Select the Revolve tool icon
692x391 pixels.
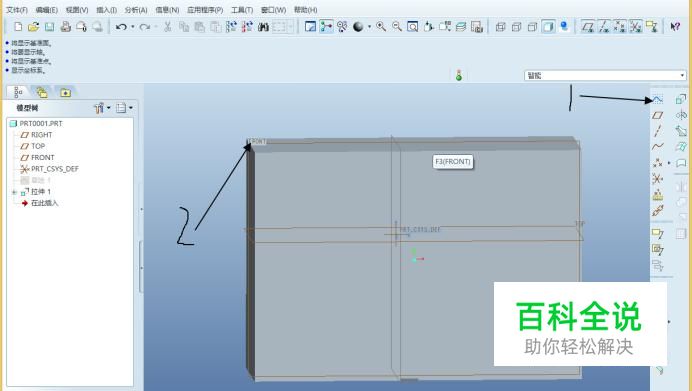681,115
